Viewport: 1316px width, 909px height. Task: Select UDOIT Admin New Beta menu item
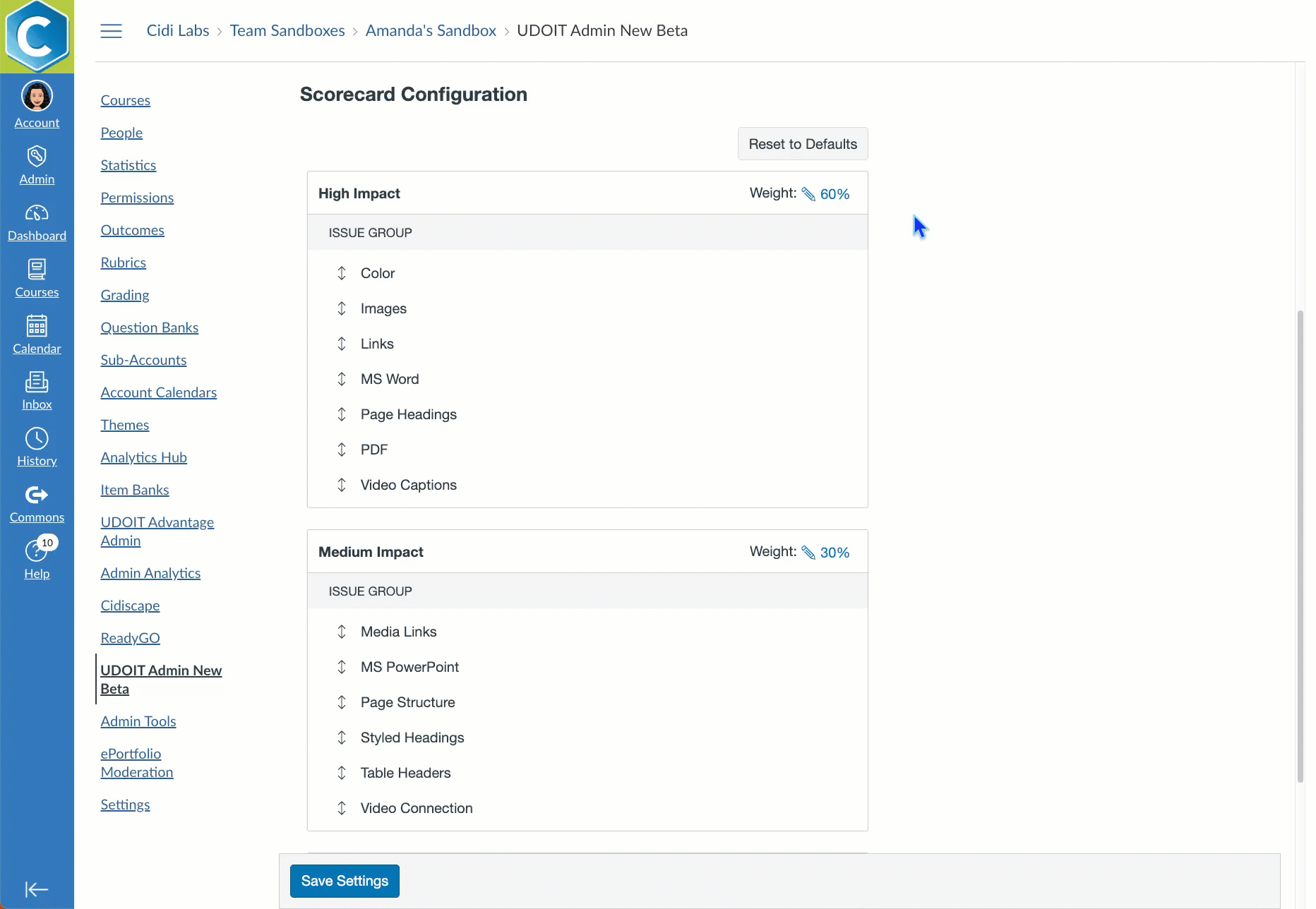click(x=161, y=680)
